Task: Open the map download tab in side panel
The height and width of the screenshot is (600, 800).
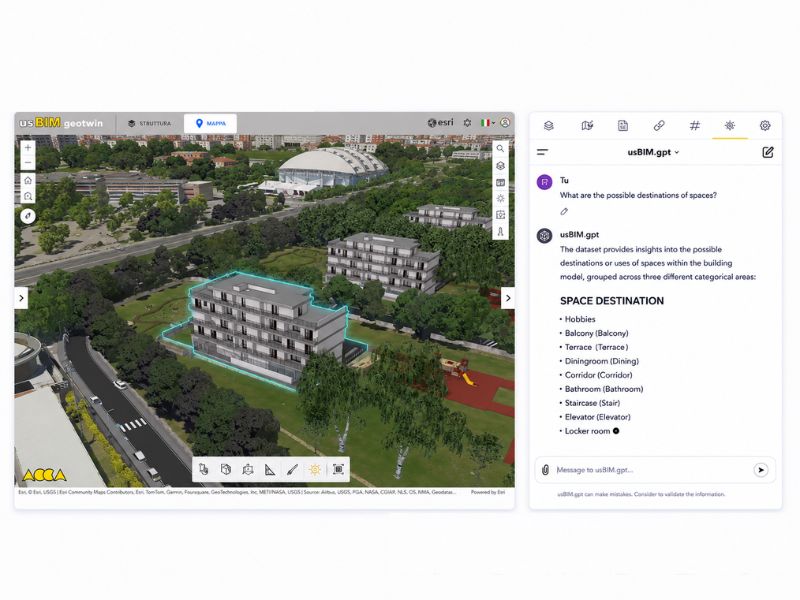Action: point(587,126)
